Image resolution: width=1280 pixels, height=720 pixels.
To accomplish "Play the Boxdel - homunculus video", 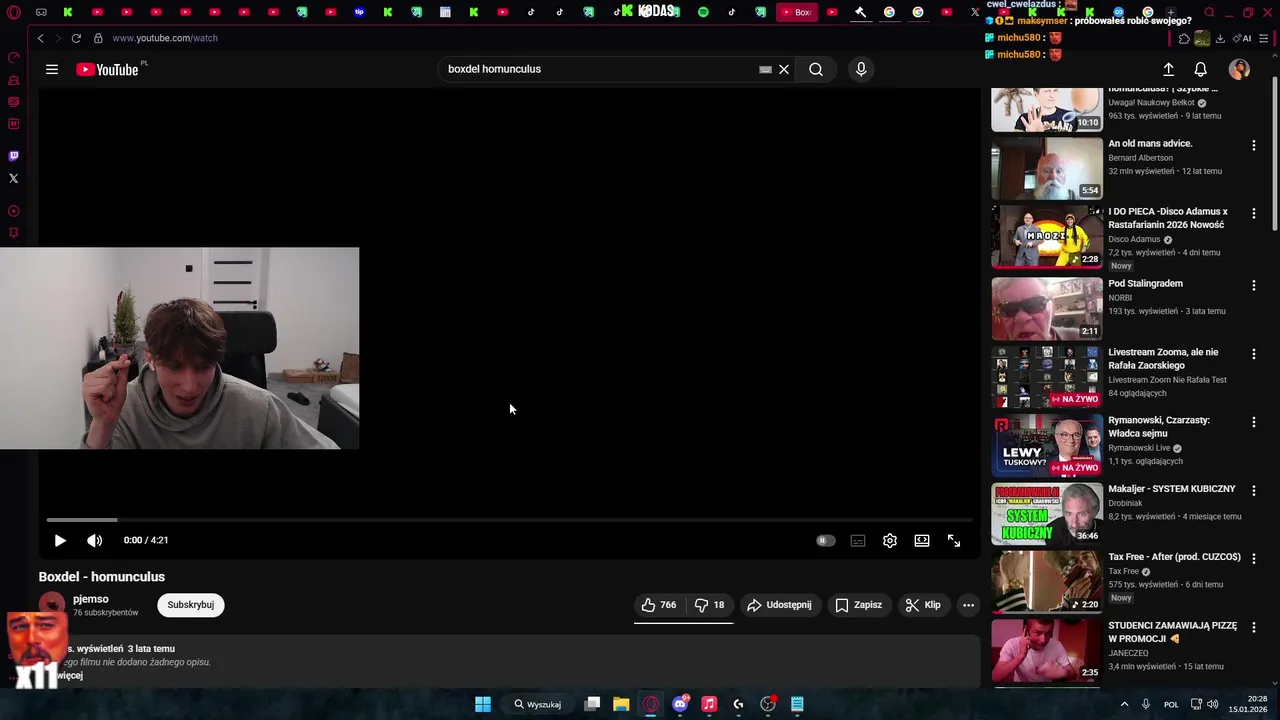I will [x=60, y=540].
